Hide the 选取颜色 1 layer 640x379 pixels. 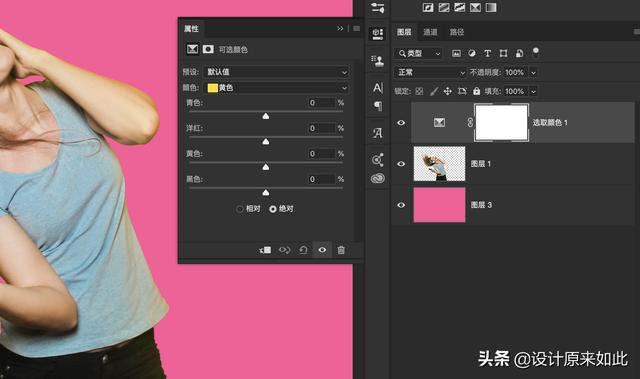[x=401, y=122]
